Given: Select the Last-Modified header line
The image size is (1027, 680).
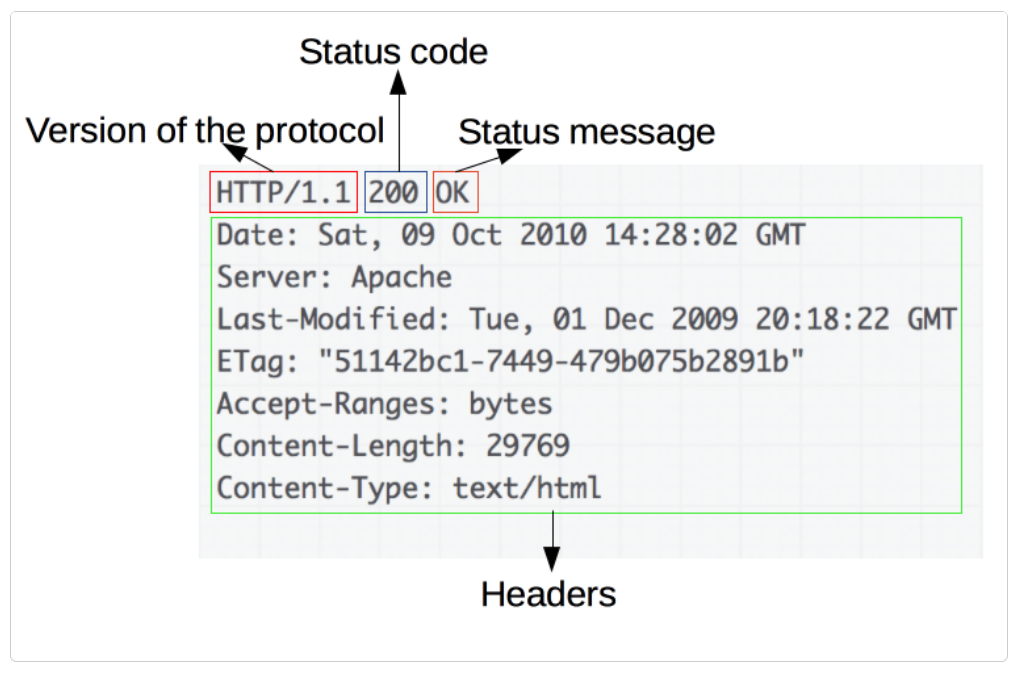Looking at the screenshot, I should pos(586,319).
